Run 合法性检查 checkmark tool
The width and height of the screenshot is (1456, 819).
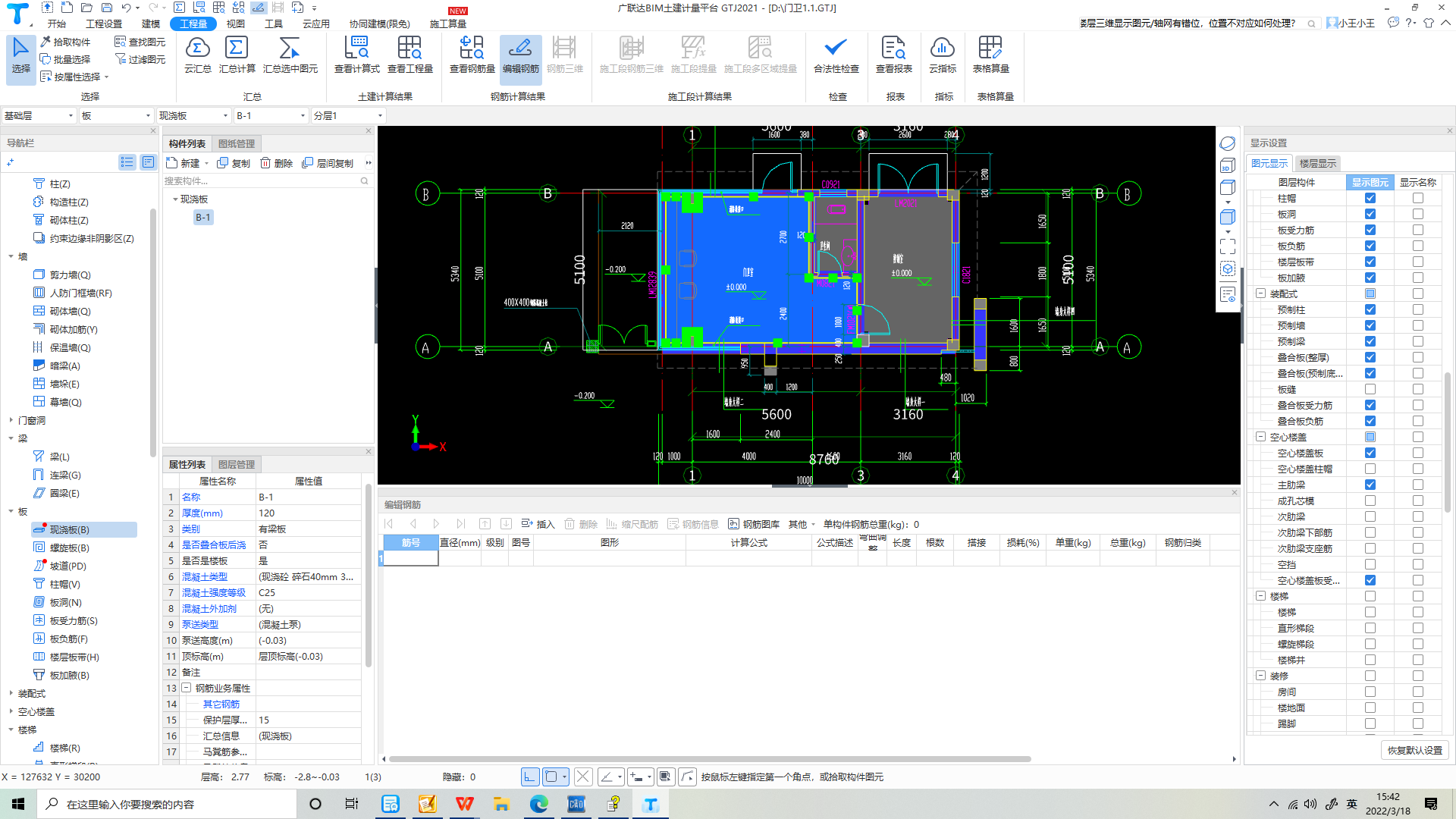click(836, 55)
